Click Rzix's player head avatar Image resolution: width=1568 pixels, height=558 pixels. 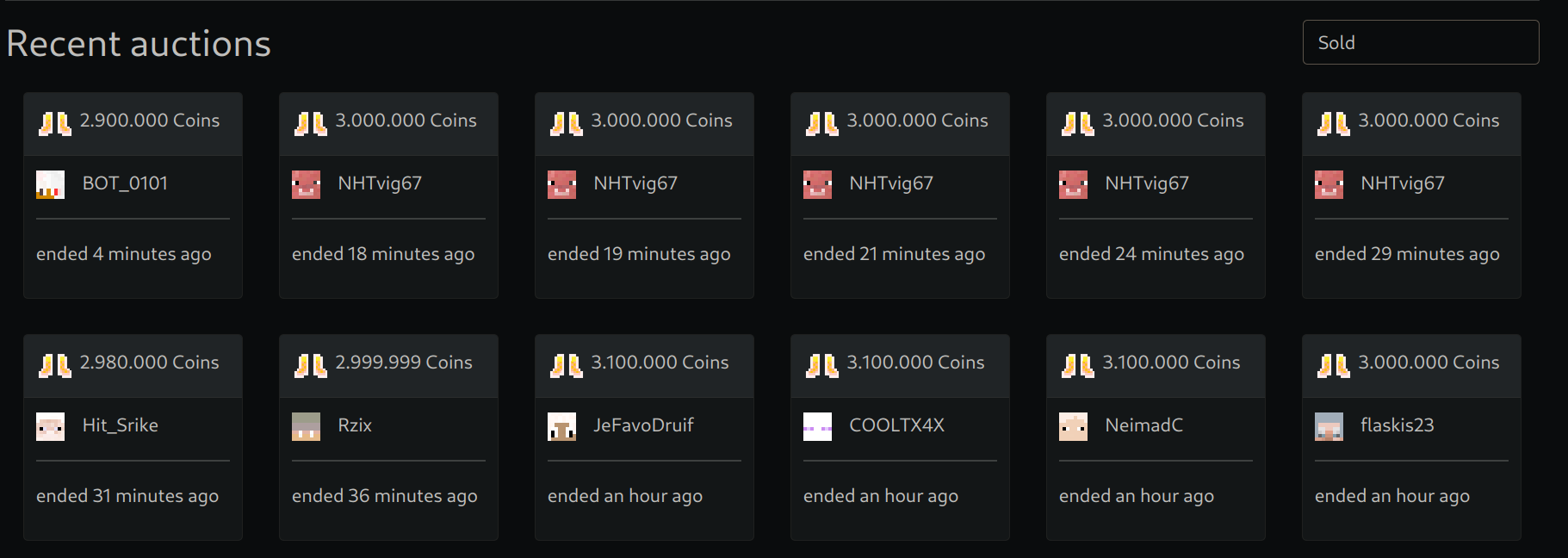point(305,426)
